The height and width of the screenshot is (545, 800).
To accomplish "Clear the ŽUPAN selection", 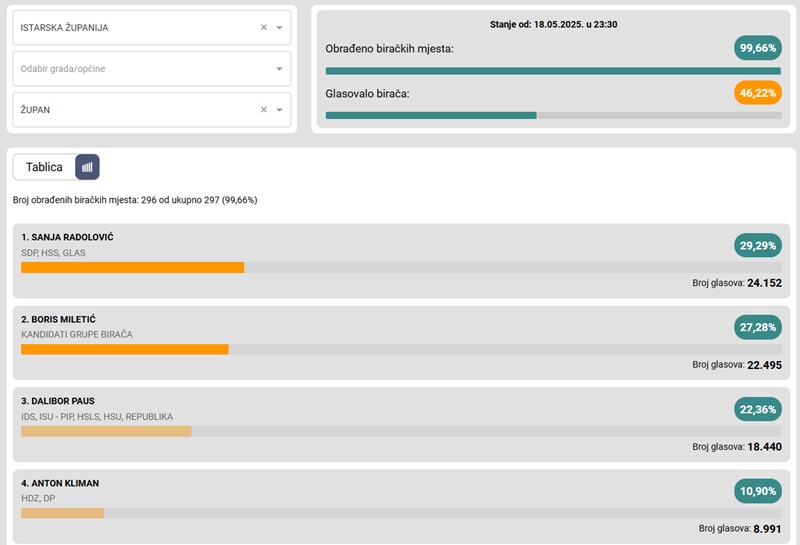I will 264,110.
